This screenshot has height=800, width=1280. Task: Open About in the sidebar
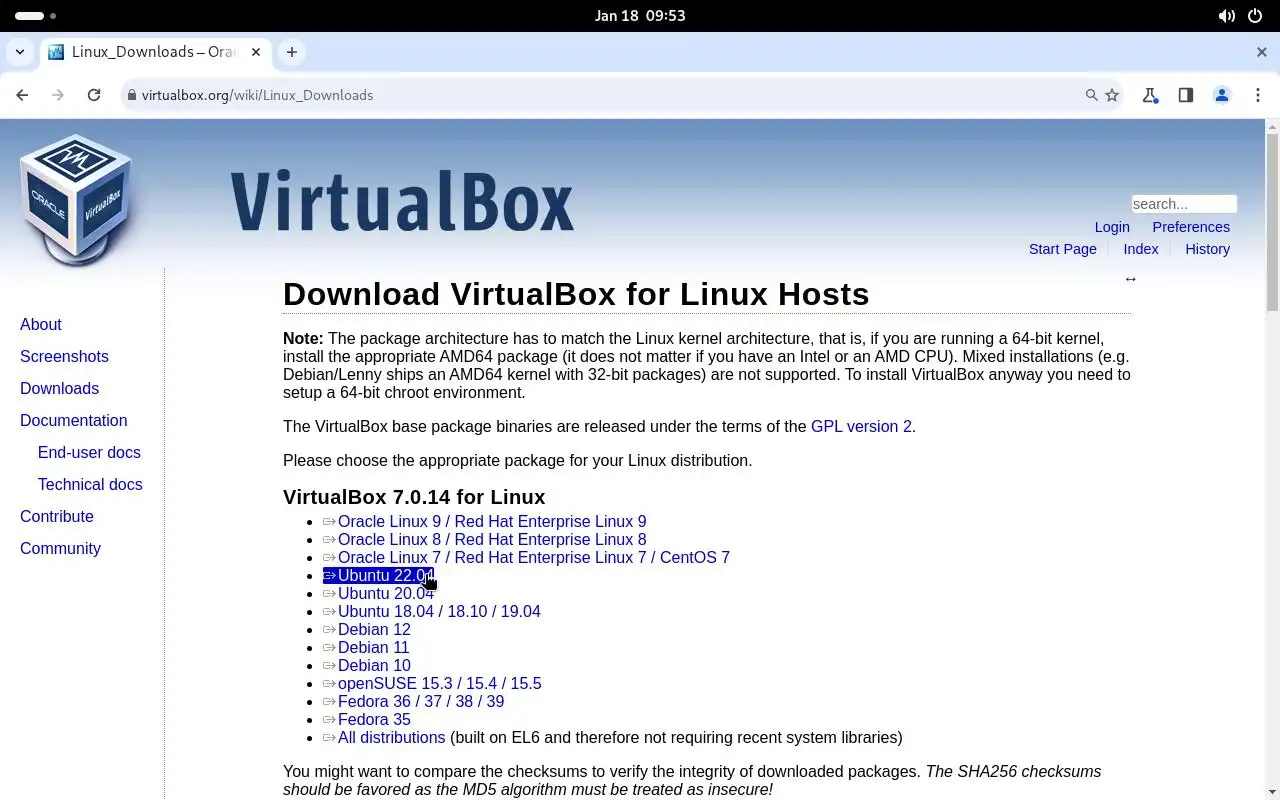point(41,324)
